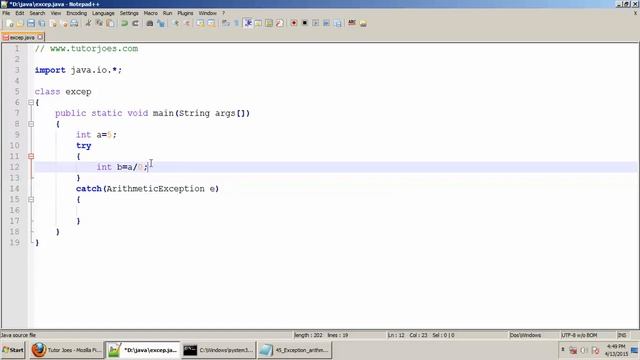Open the Search menu
Image resolution: width=640 pixels, height=360 pixels.
pos(37,13)
